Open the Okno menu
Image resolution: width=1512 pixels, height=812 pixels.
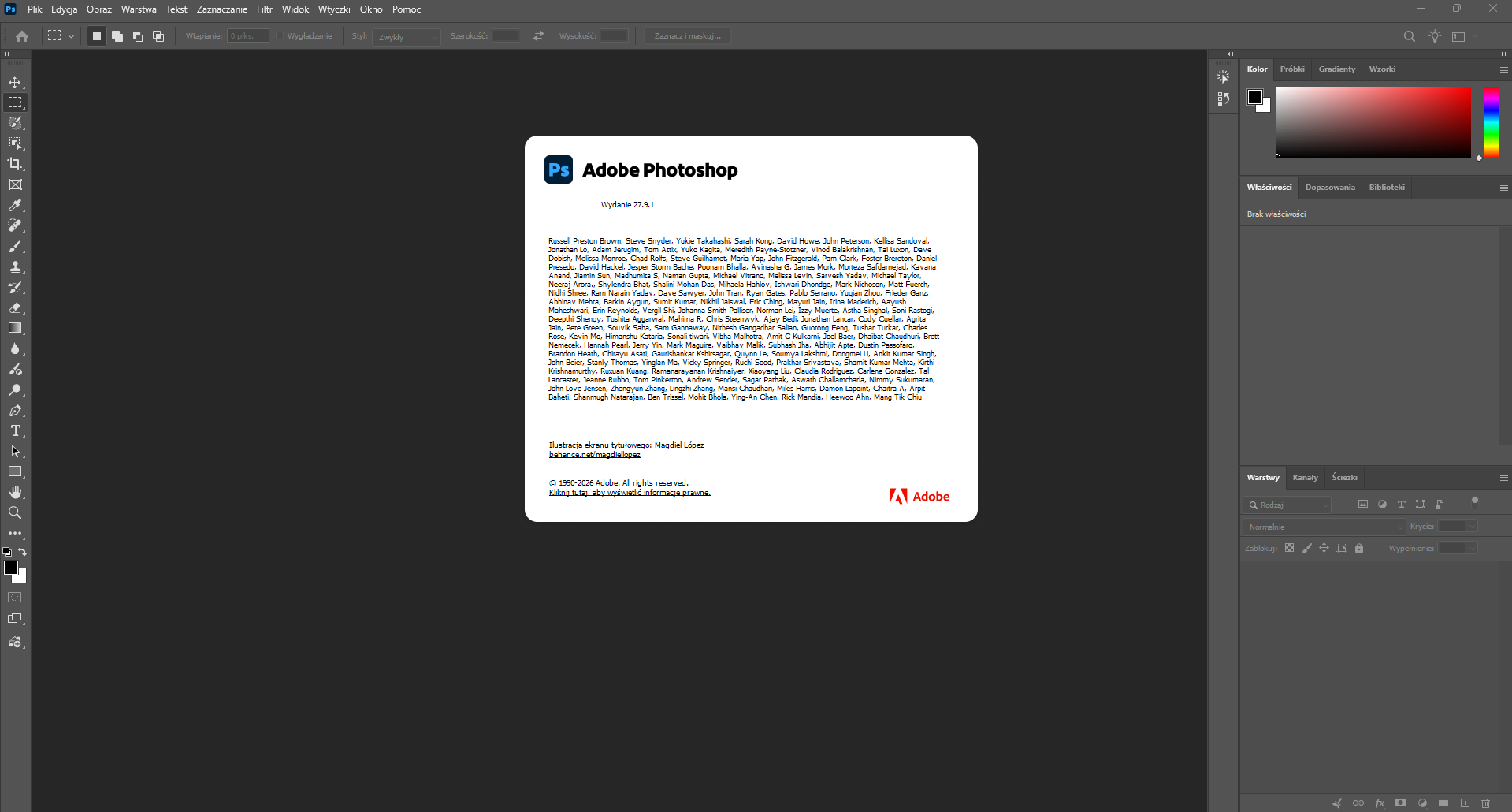pyautogui.click(x=371, y=9)
